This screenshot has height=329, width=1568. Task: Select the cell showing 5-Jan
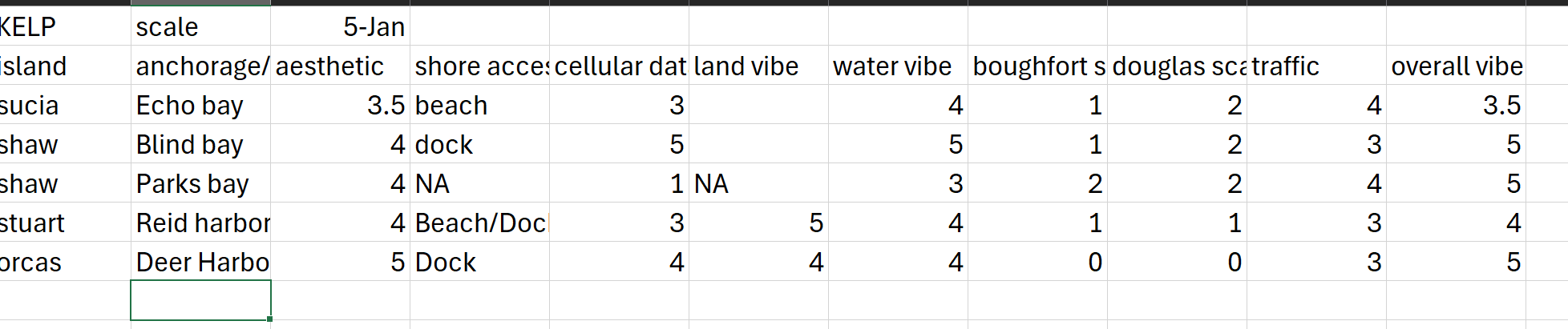340,26
